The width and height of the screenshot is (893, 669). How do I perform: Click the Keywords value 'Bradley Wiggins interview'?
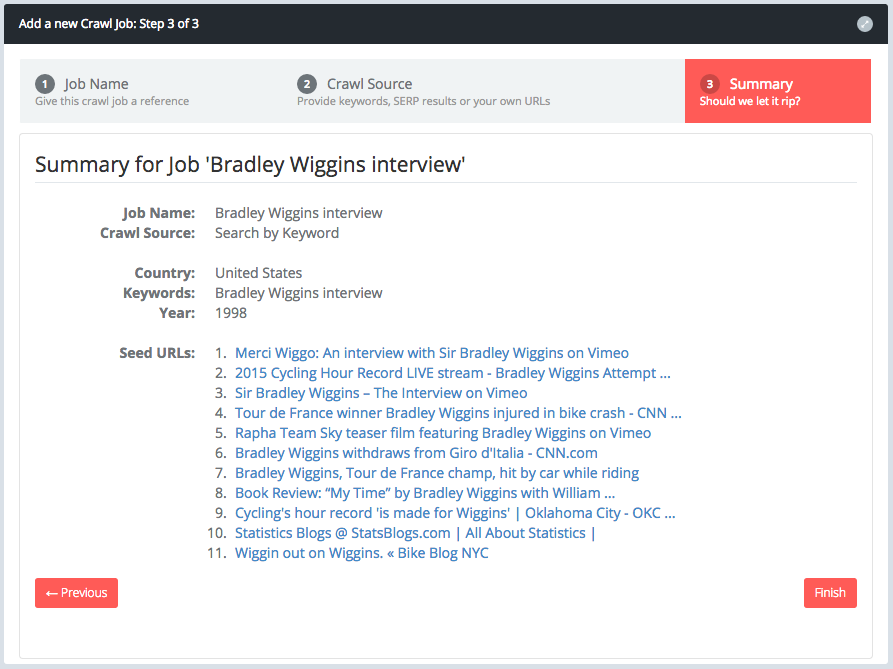pos(298,293)
